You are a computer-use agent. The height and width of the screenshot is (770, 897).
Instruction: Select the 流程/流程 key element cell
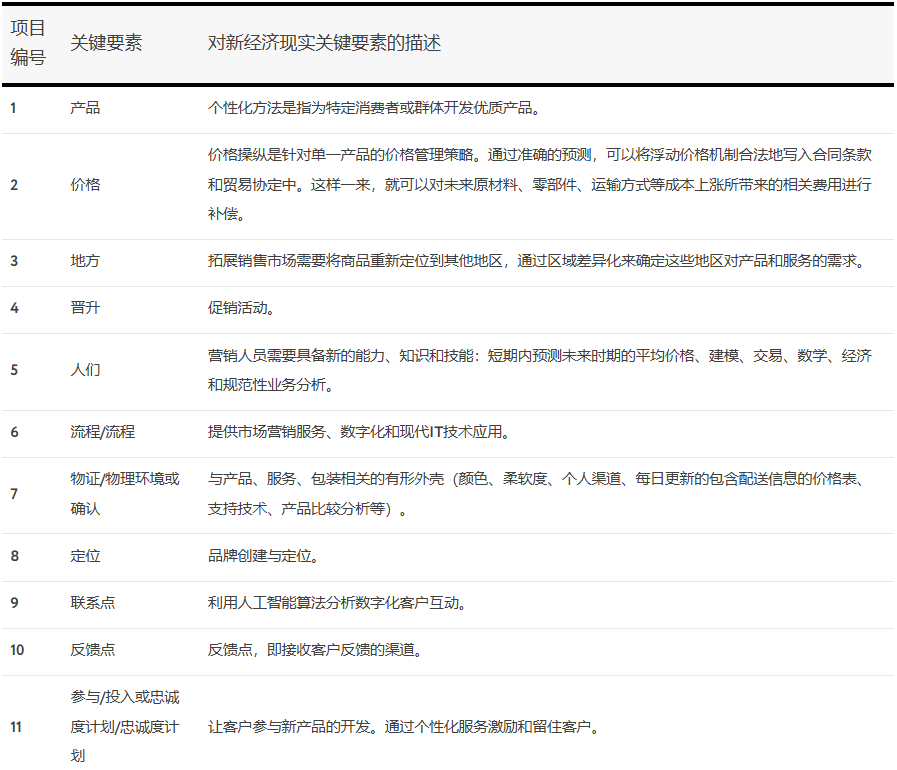102,432
